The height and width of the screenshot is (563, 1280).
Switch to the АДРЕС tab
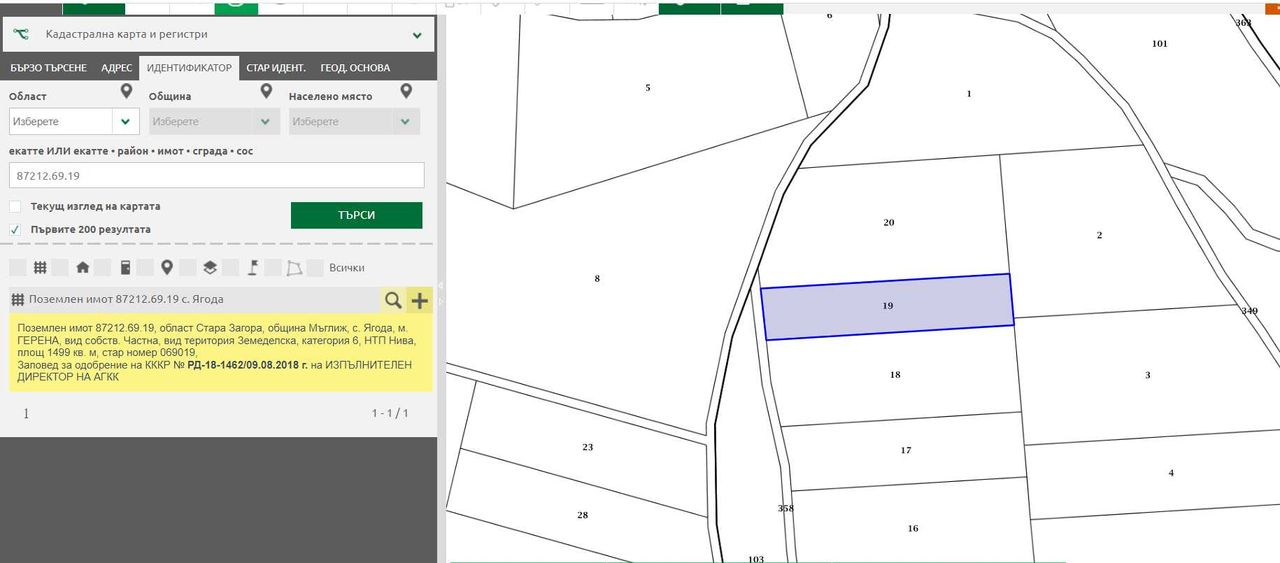click(x=116, y=68)
